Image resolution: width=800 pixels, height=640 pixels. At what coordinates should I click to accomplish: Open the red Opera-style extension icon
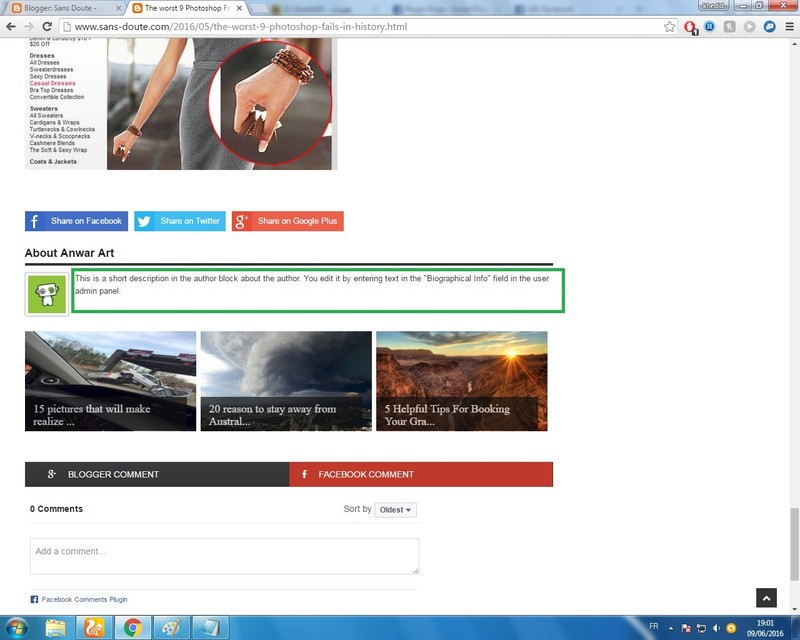pyautogui.click(x=690, y=27)
